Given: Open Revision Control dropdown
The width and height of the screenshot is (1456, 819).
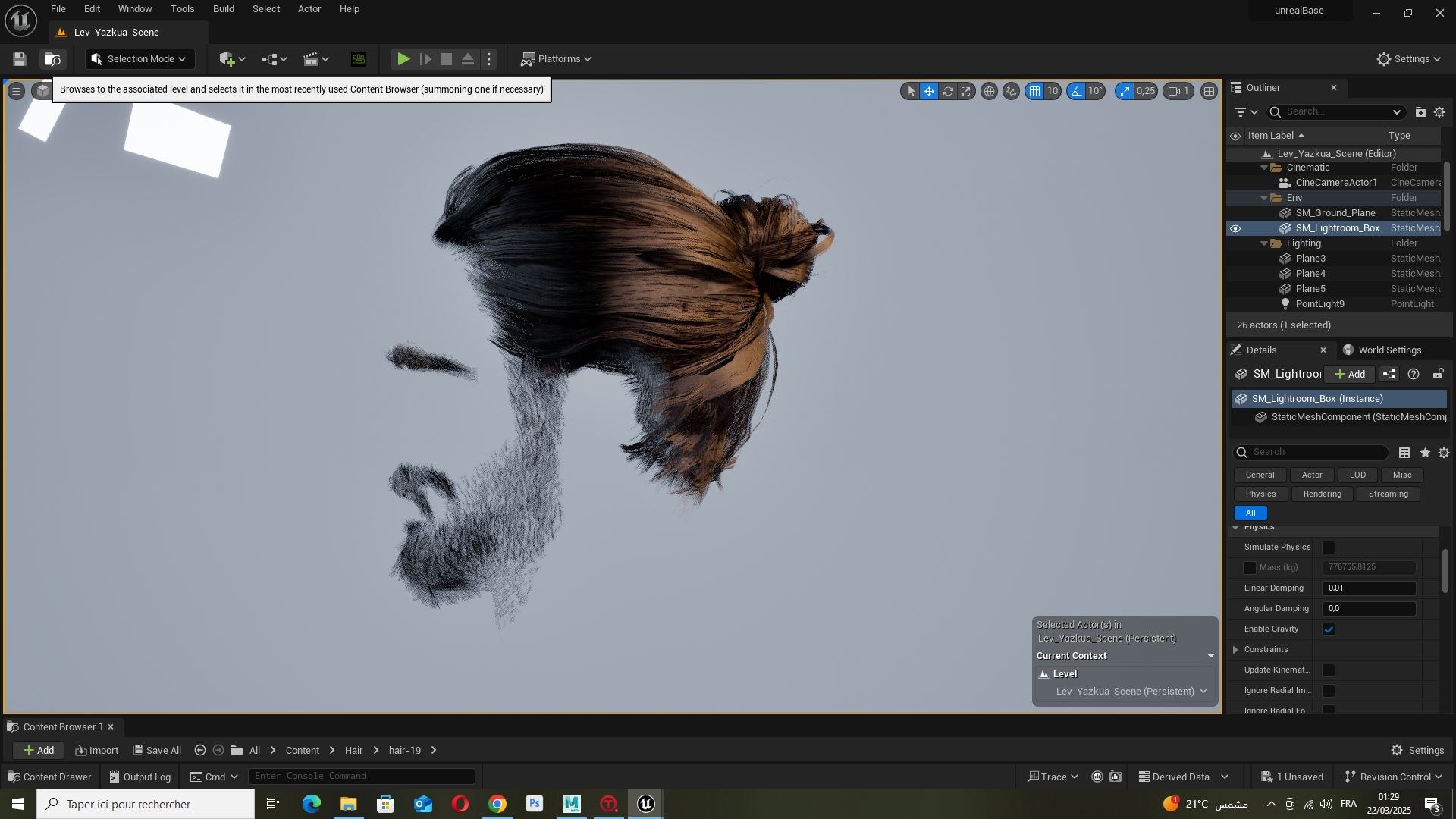Looking at the screenshot, I should pyautogui.click(x=1393, y=777).
